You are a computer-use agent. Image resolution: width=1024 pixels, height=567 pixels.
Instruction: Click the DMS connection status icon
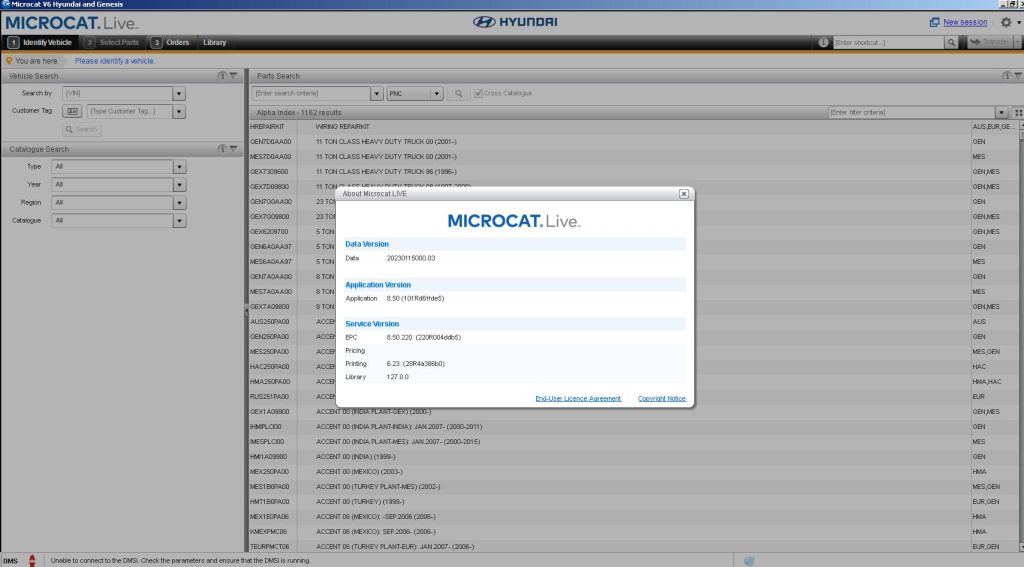click(x=32, y=560)
